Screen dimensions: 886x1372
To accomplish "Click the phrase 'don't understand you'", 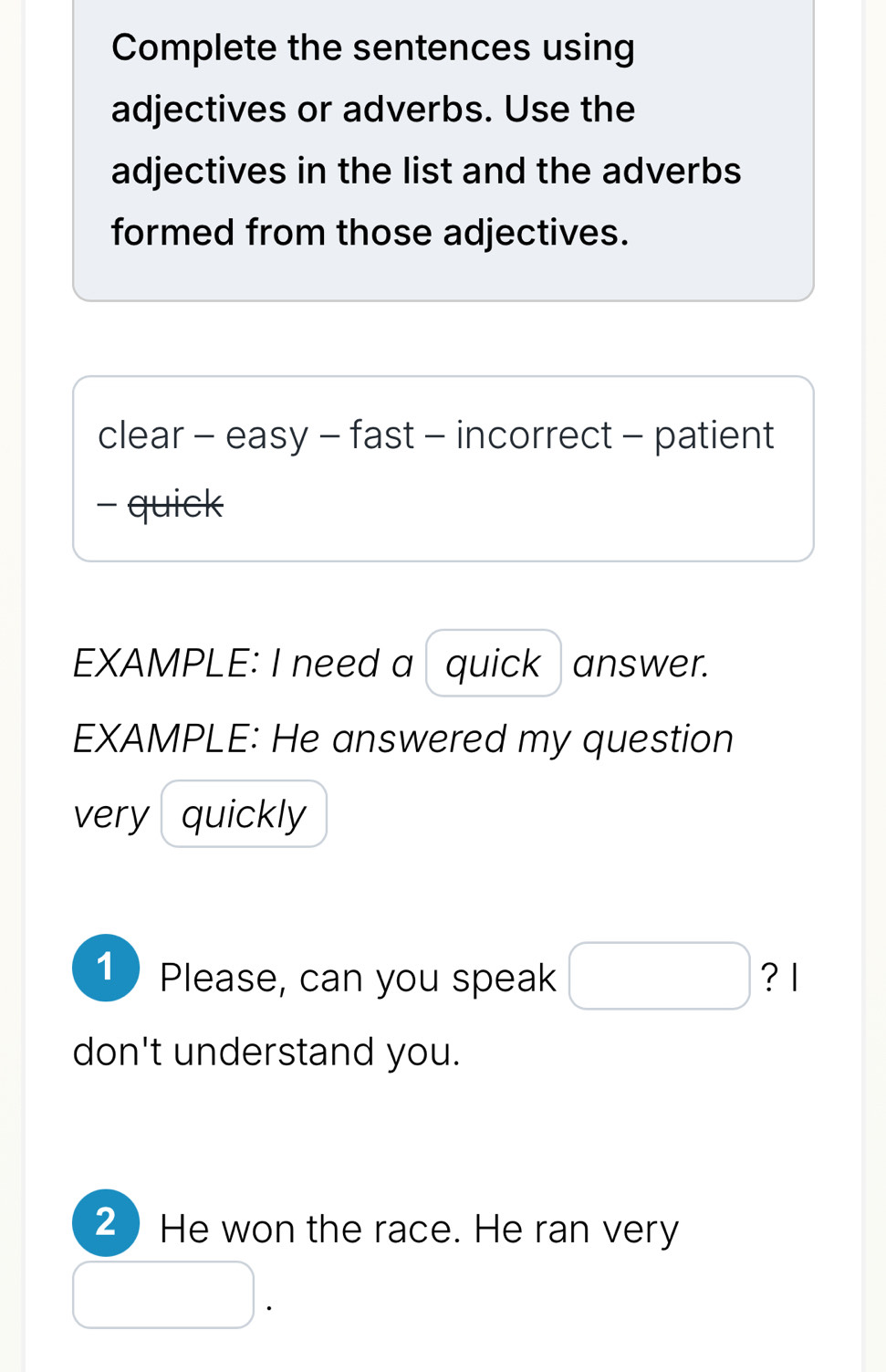I will coord(265,1052).
